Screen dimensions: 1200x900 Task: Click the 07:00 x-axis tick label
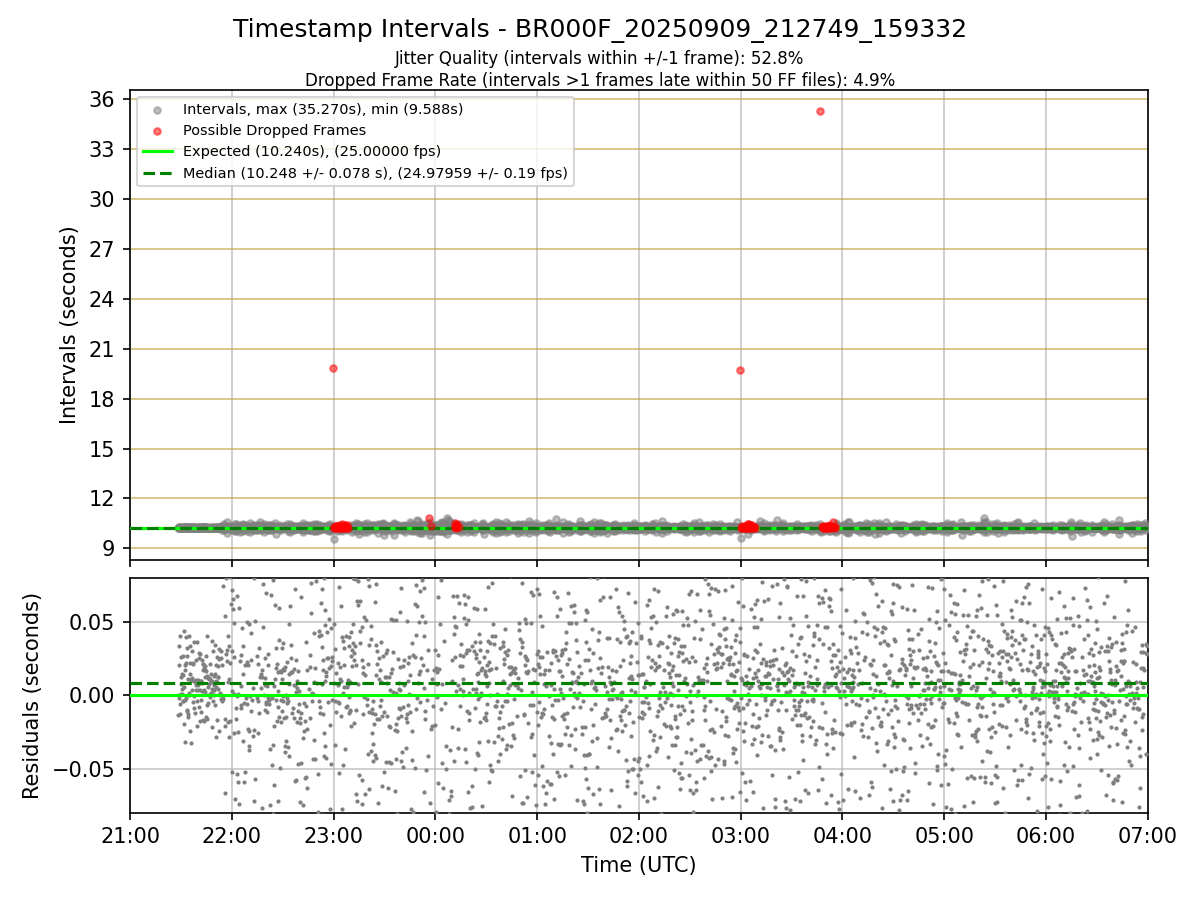point(1147,835)
